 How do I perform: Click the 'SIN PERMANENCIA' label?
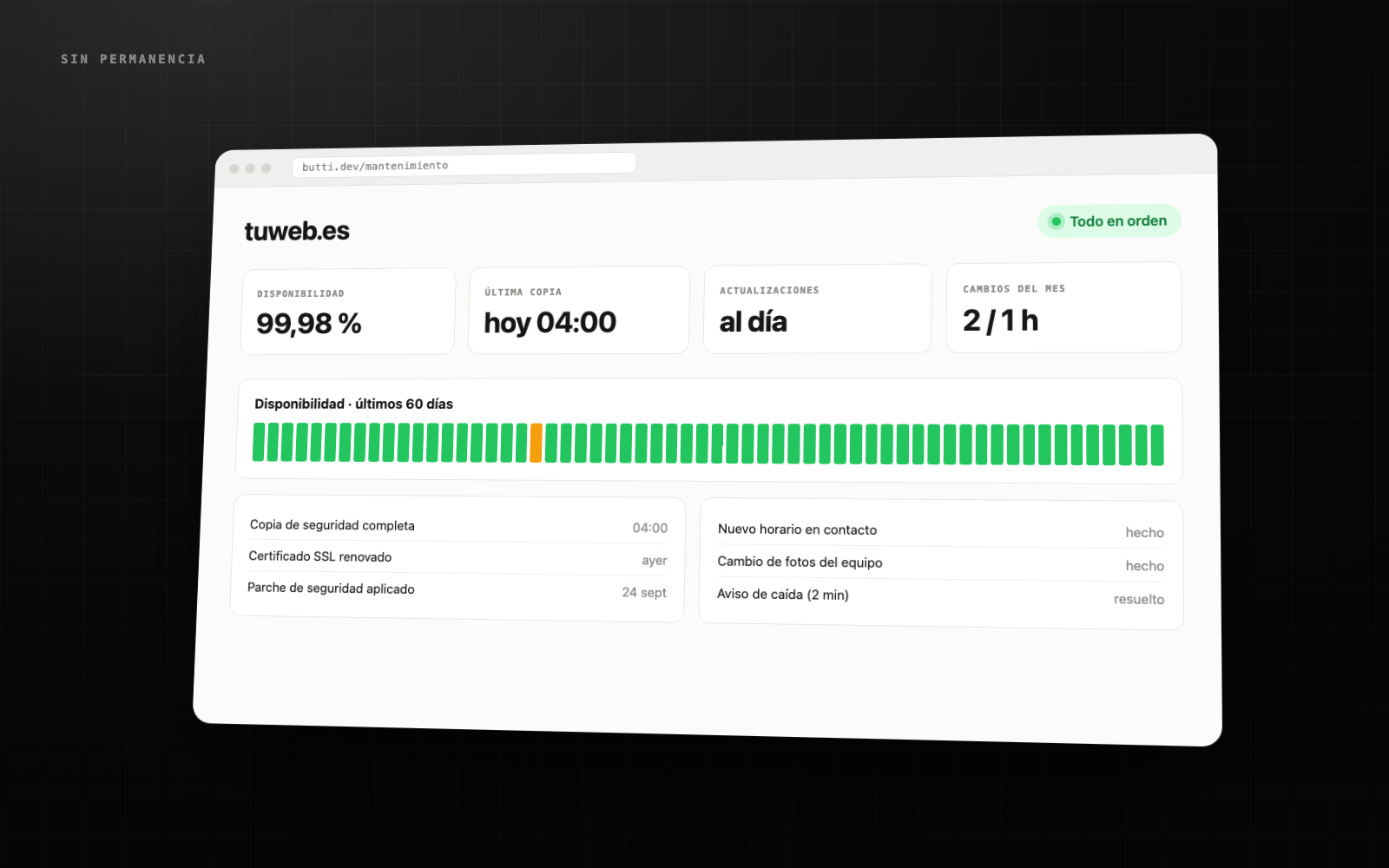coord(133,59)
